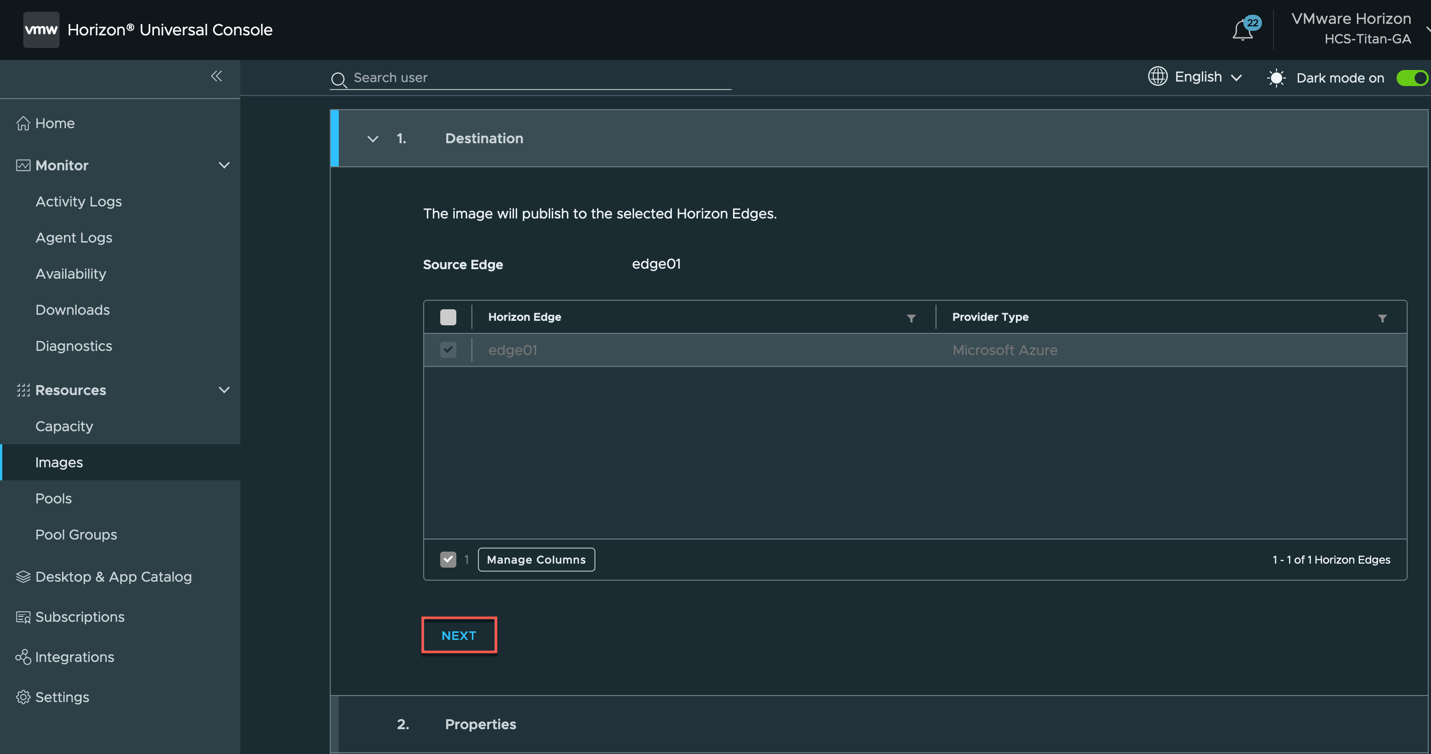Open Capacity page
The height and width of the screenshot is (754, 1431).
(64, 426)
